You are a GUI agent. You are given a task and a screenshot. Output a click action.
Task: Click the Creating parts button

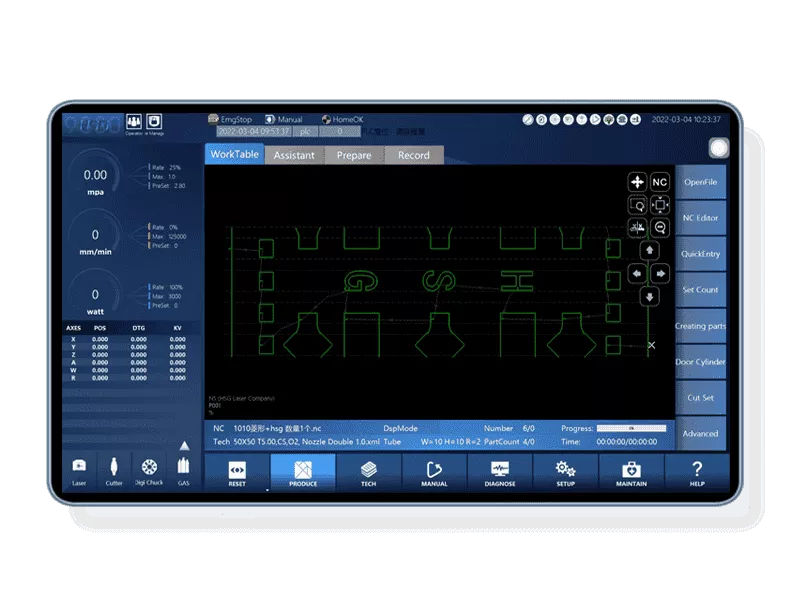click(700, 326)
